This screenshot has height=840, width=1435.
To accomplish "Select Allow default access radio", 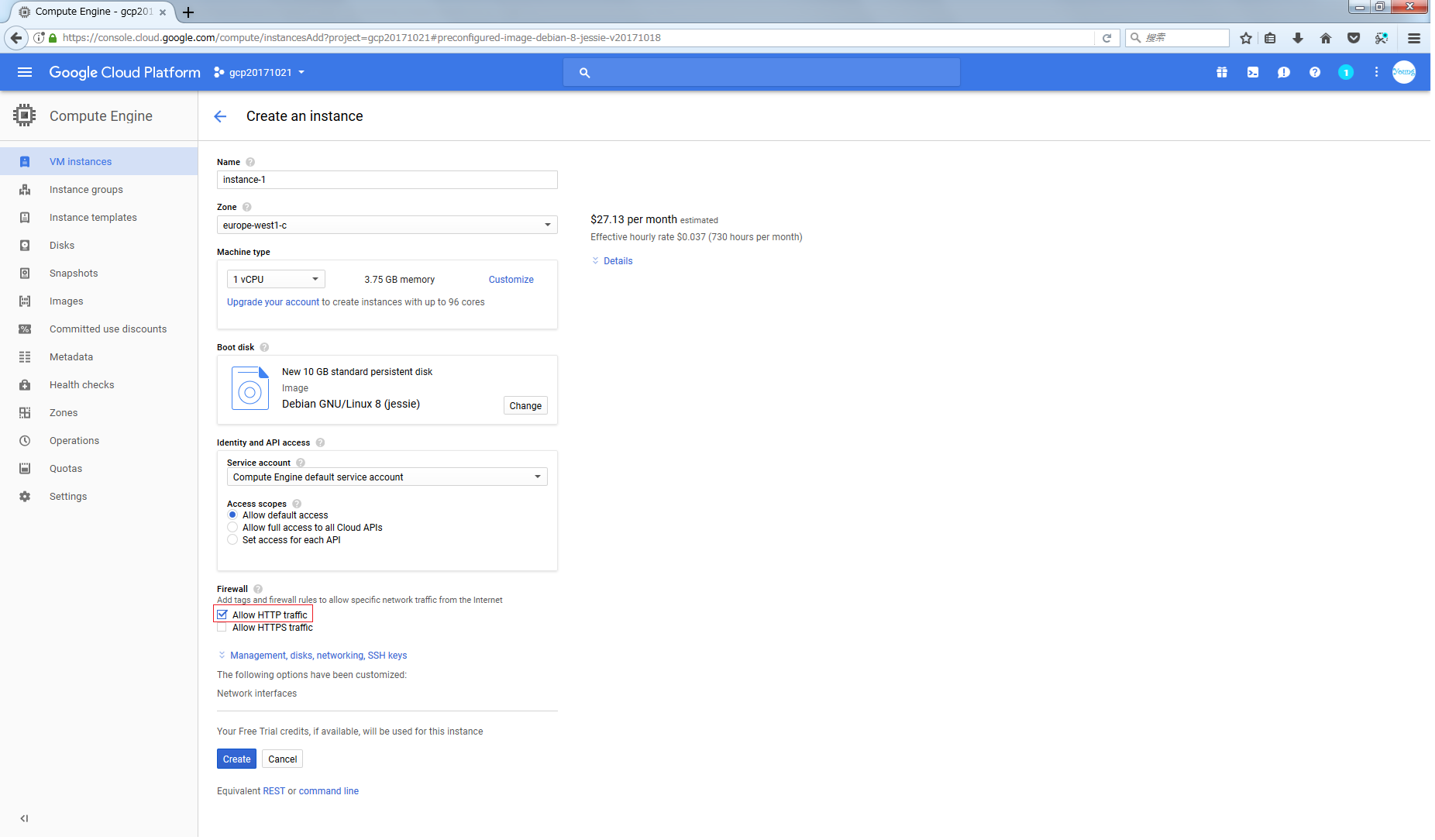I will click(232, 515).
